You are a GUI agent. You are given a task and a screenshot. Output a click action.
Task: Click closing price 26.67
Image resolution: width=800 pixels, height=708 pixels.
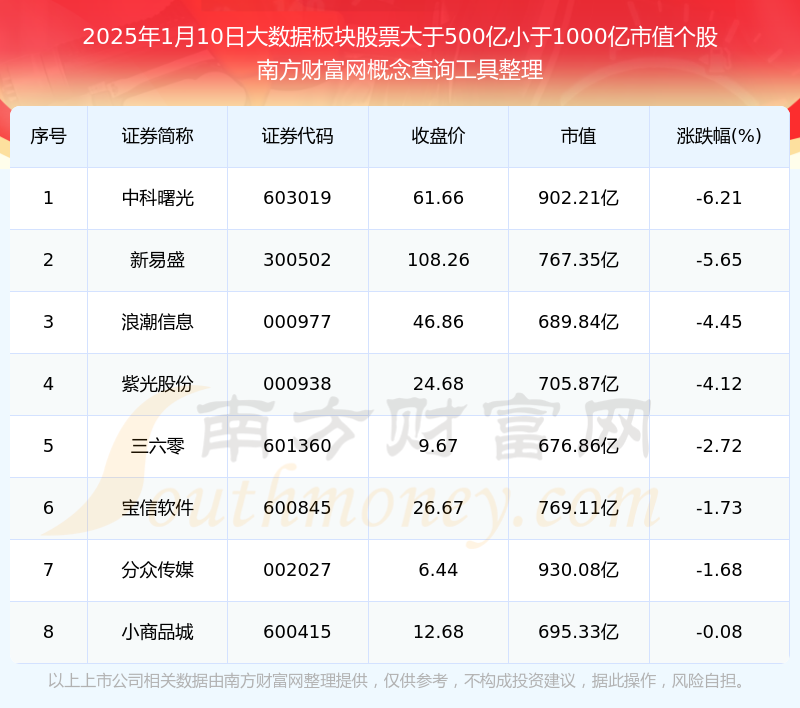click(x=438, y=508)
